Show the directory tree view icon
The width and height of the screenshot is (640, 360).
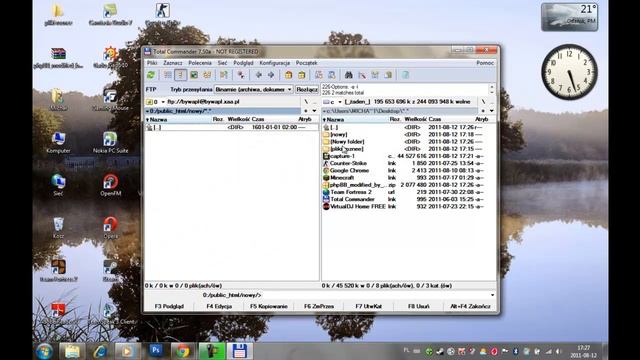207,75
